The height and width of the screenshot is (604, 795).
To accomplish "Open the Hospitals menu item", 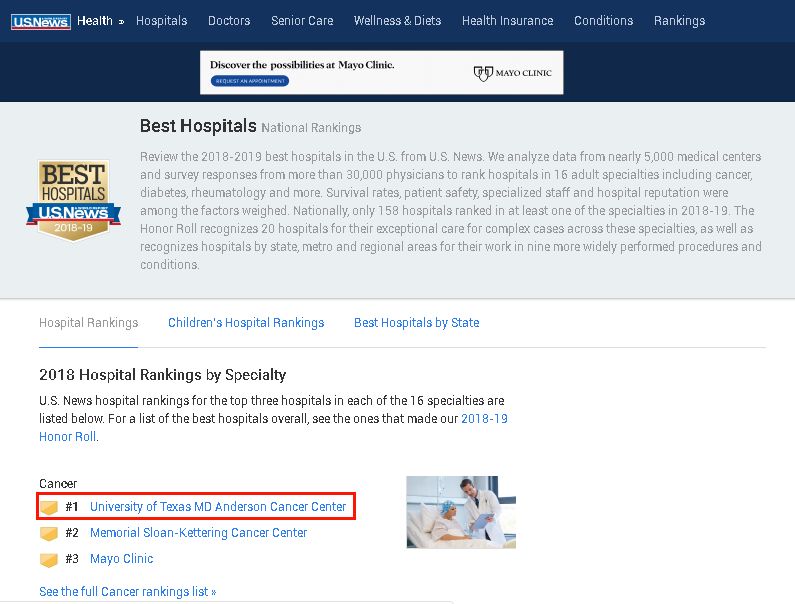I will (161, 21).
